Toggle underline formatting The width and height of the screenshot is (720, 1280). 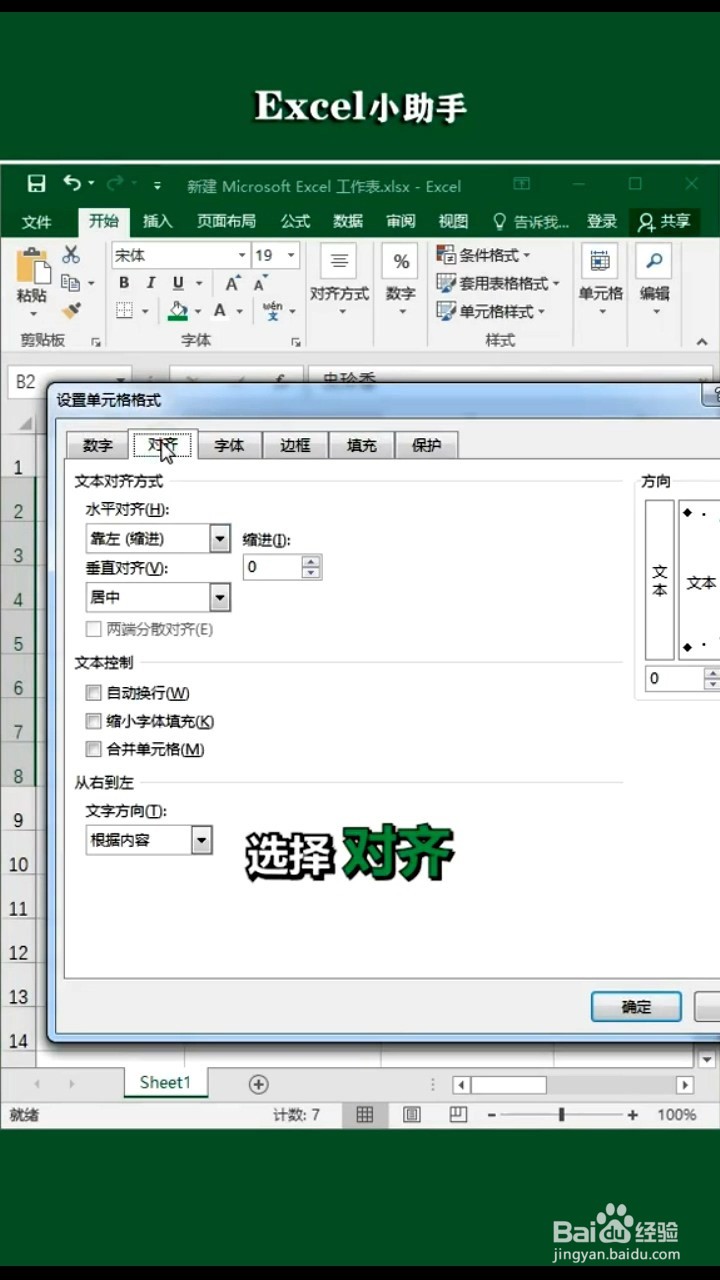click(x=178, y=283)
